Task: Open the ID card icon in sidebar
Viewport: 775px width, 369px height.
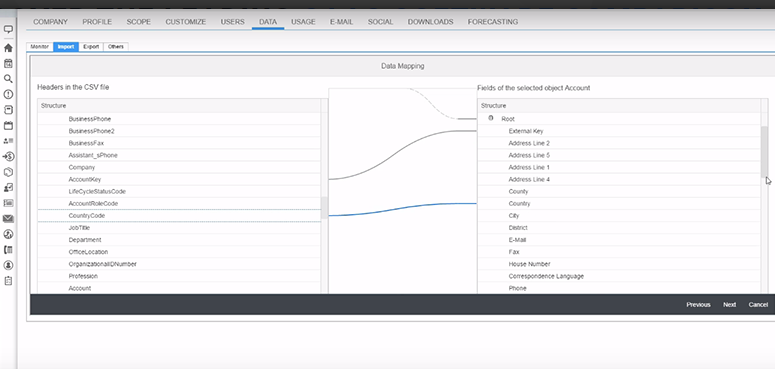Action: click(8, 203)
